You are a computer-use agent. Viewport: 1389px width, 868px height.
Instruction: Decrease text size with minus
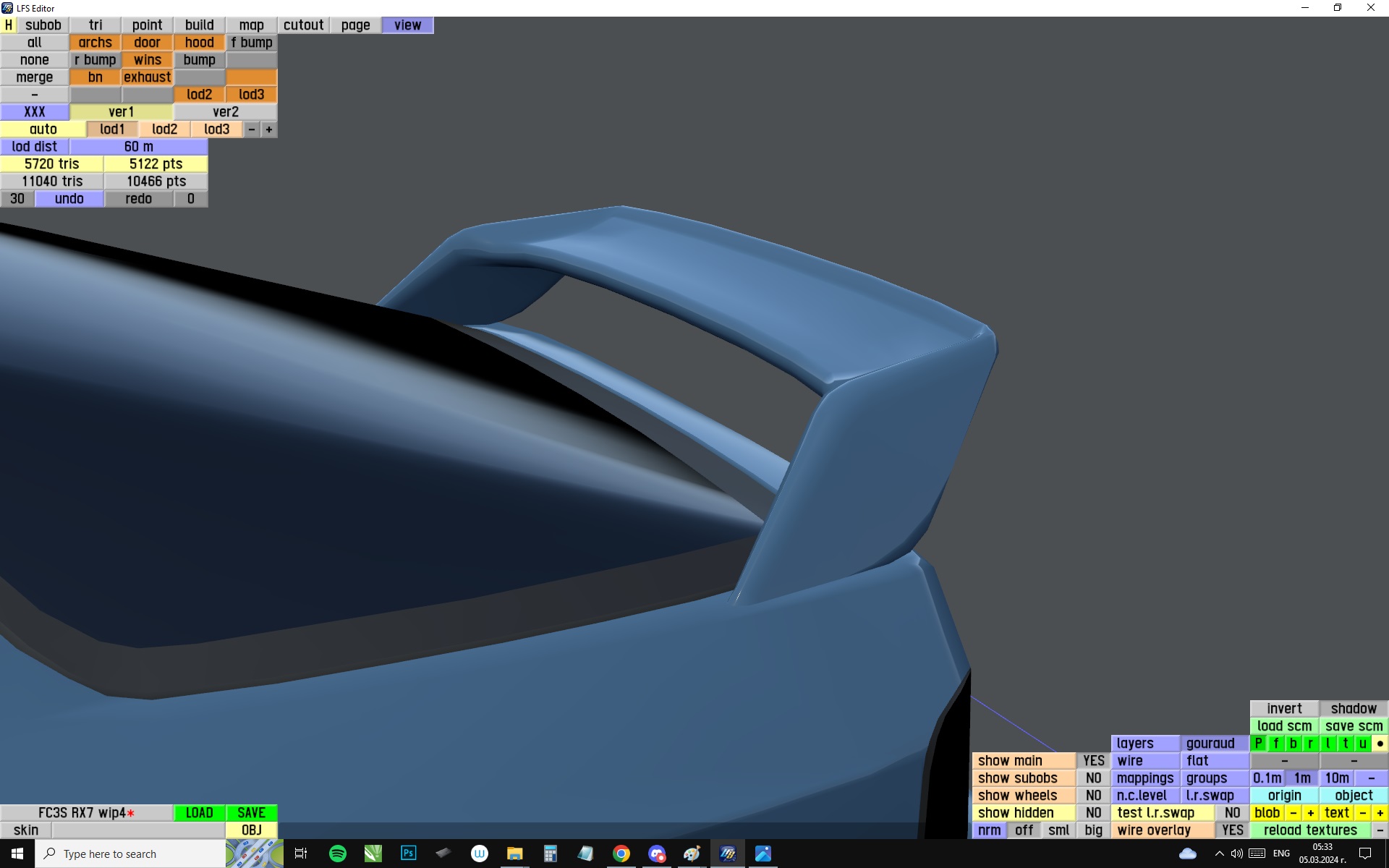click(1362, 813)
